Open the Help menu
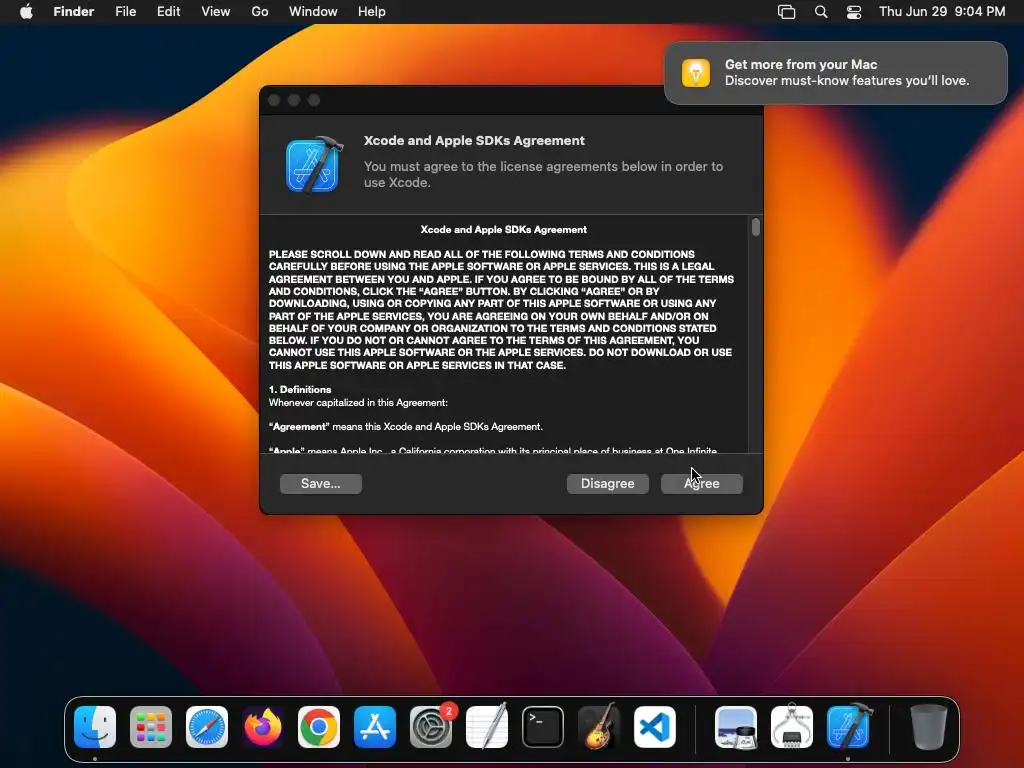1024x768 pixels. [372, 12]
